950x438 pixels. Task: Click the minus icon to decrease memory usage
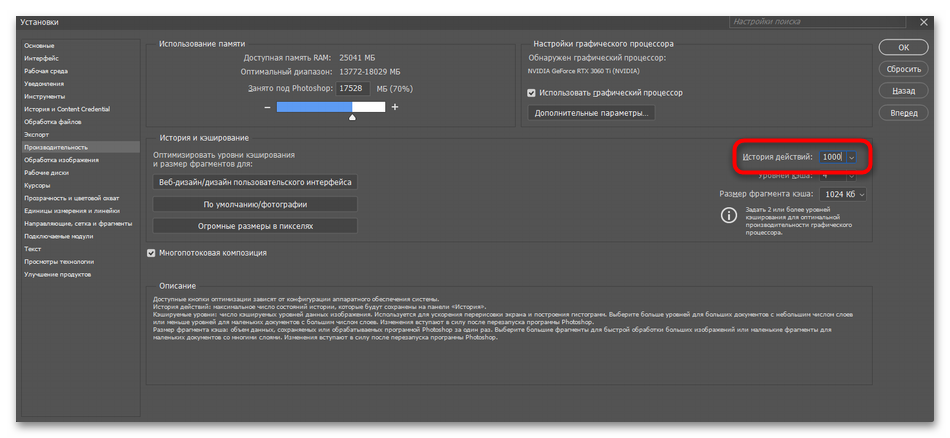tap(268, 107)
